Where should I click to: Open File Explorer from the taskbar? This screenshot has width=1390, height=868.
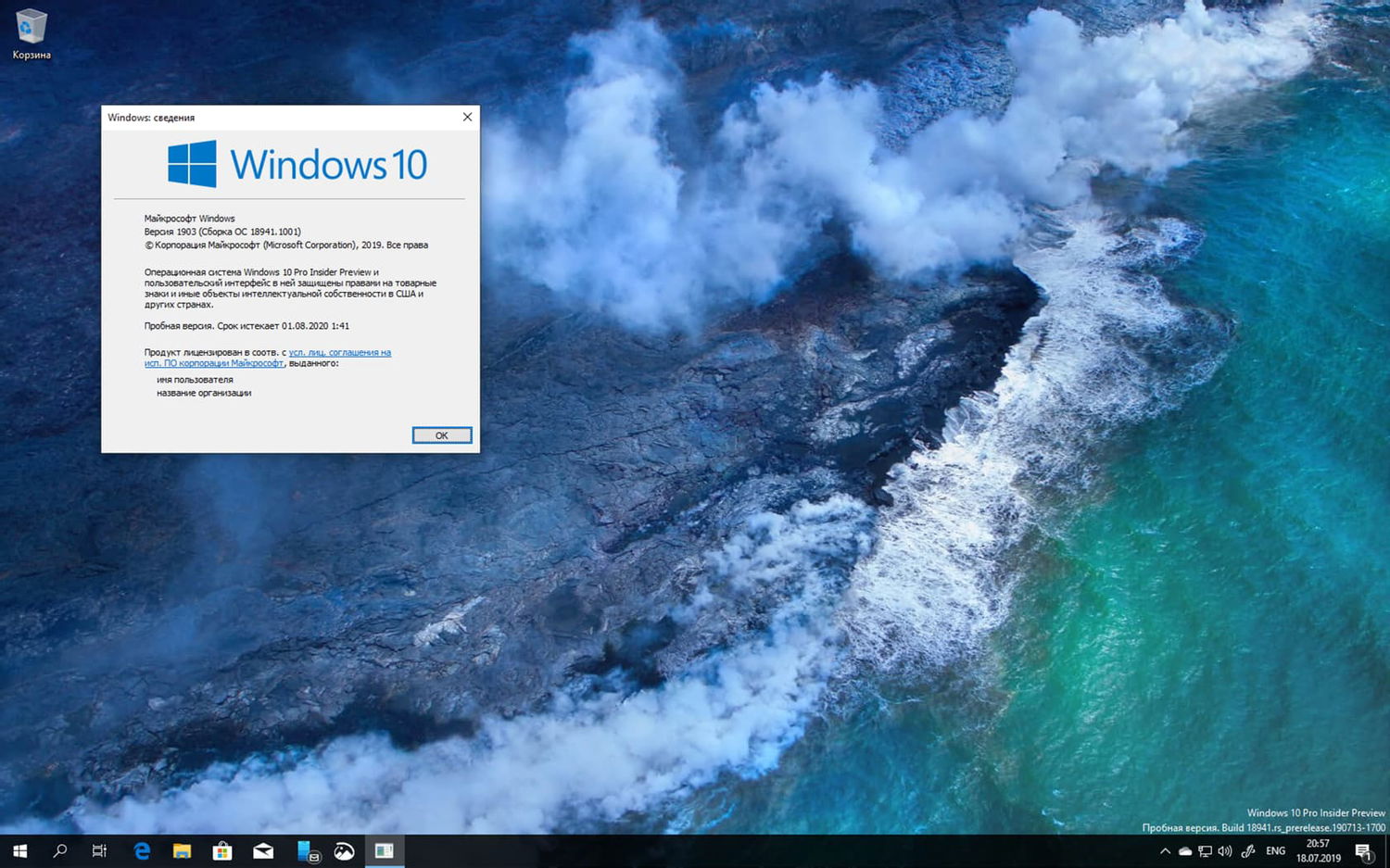point(182,850)
